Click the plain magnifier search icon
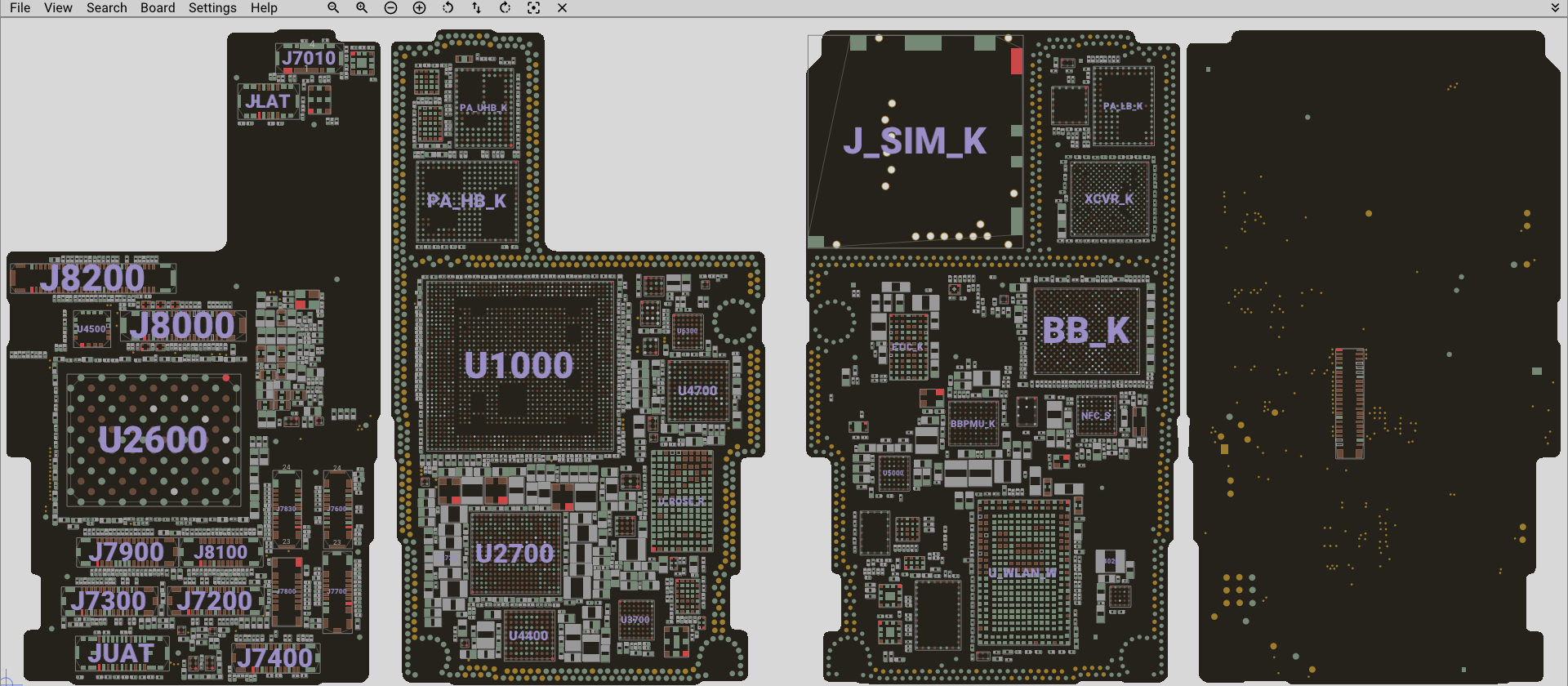1568x686 pixels. click(x=333, y=7)
